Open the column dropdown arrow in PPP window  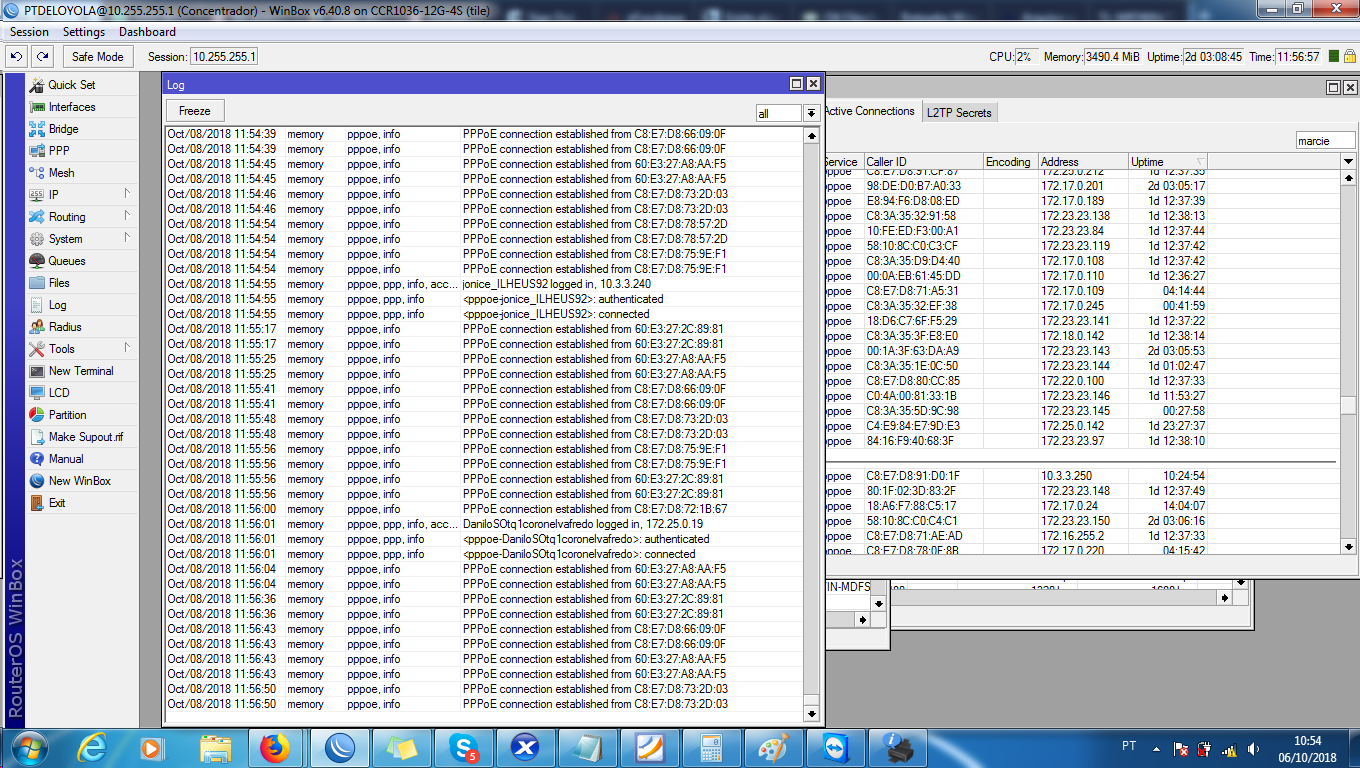pyautogui.click(x=1348, y=162)
